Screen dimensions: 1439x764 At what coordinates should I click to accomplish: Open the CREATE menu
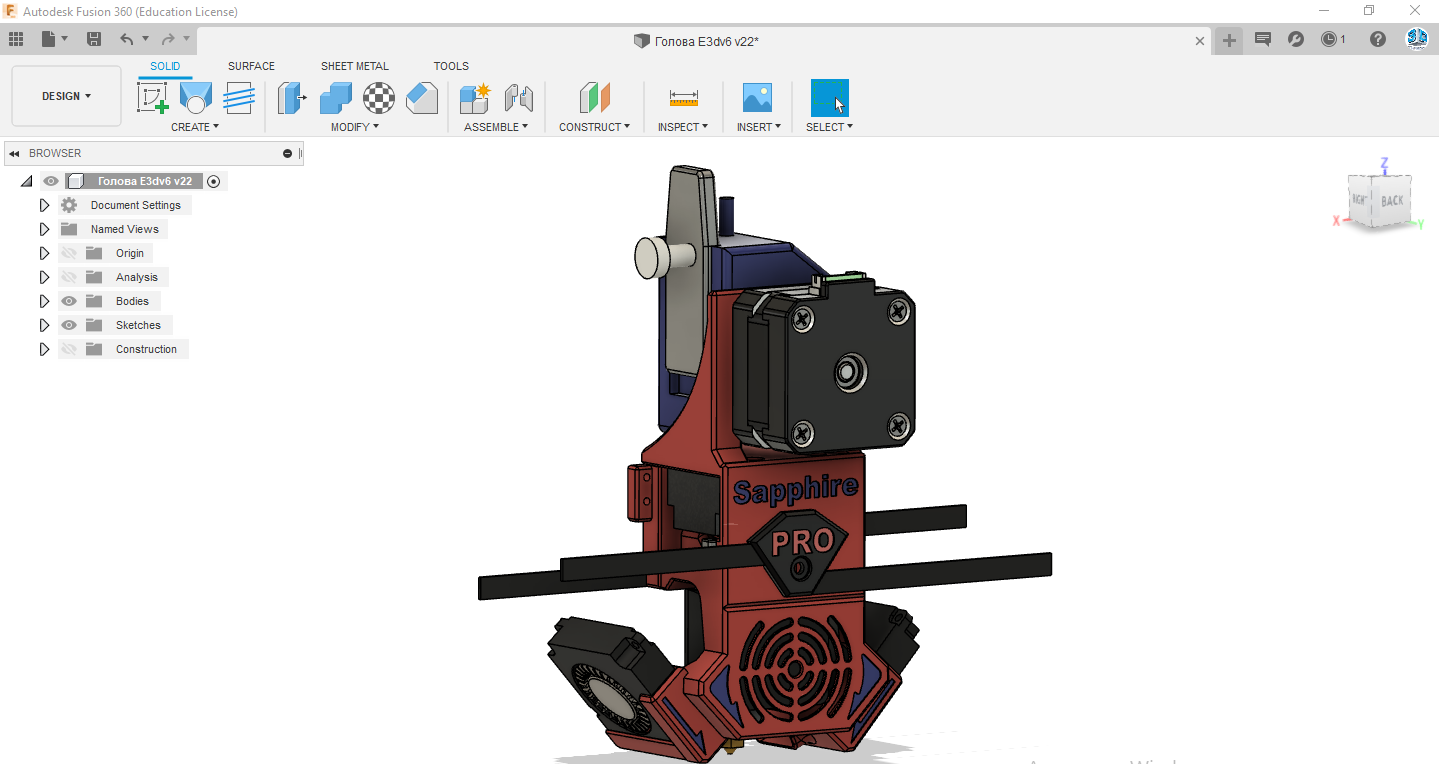(x=195, y=127)
